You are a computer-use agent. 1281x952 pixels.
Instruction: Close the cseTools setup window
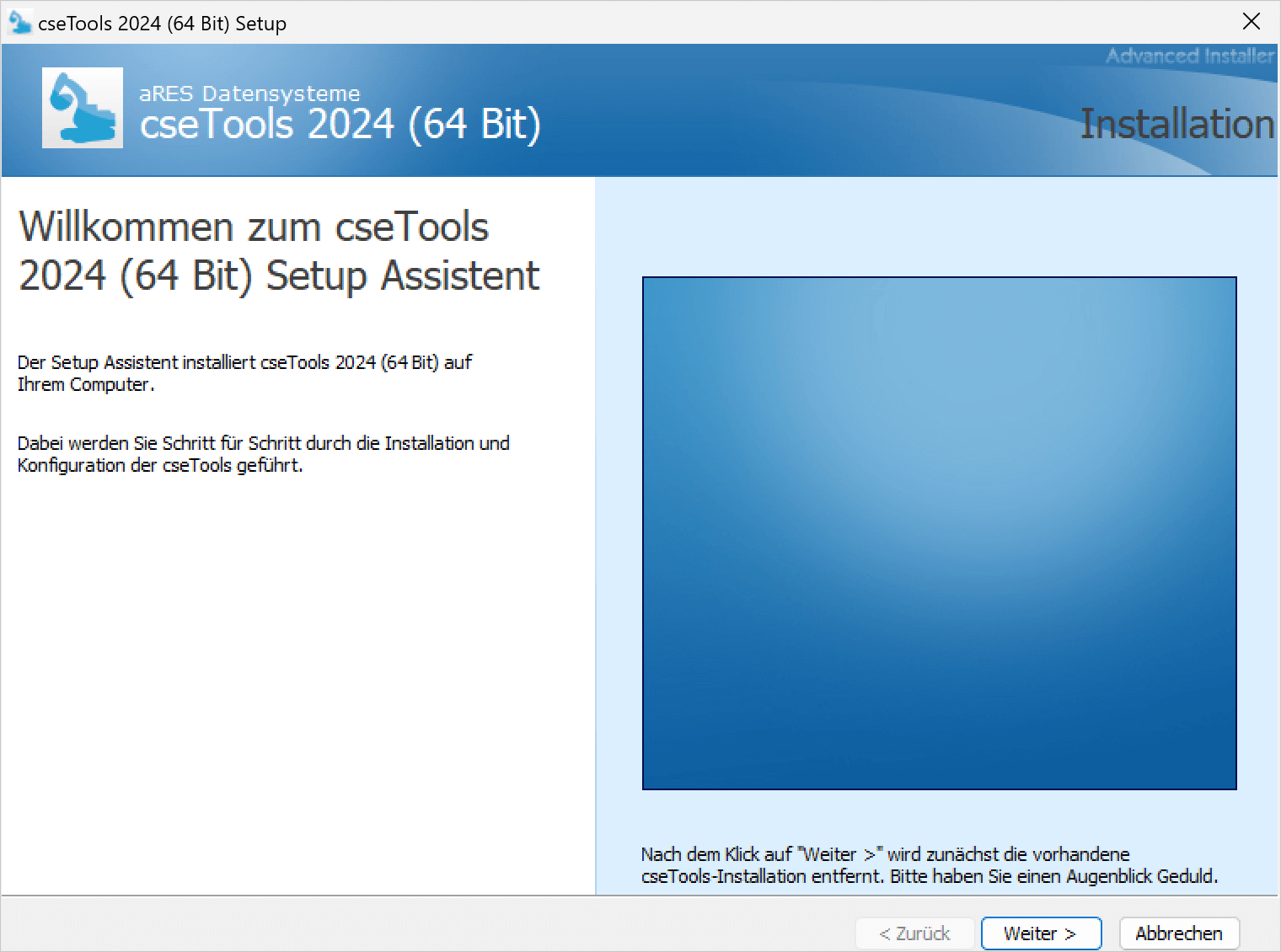[x=1252, y=22]
